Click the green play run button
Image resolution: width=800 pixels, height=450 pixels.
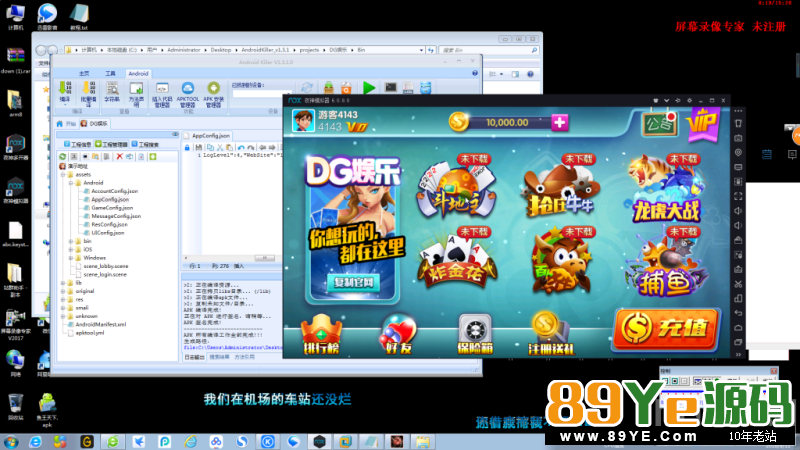coord(369,88)
